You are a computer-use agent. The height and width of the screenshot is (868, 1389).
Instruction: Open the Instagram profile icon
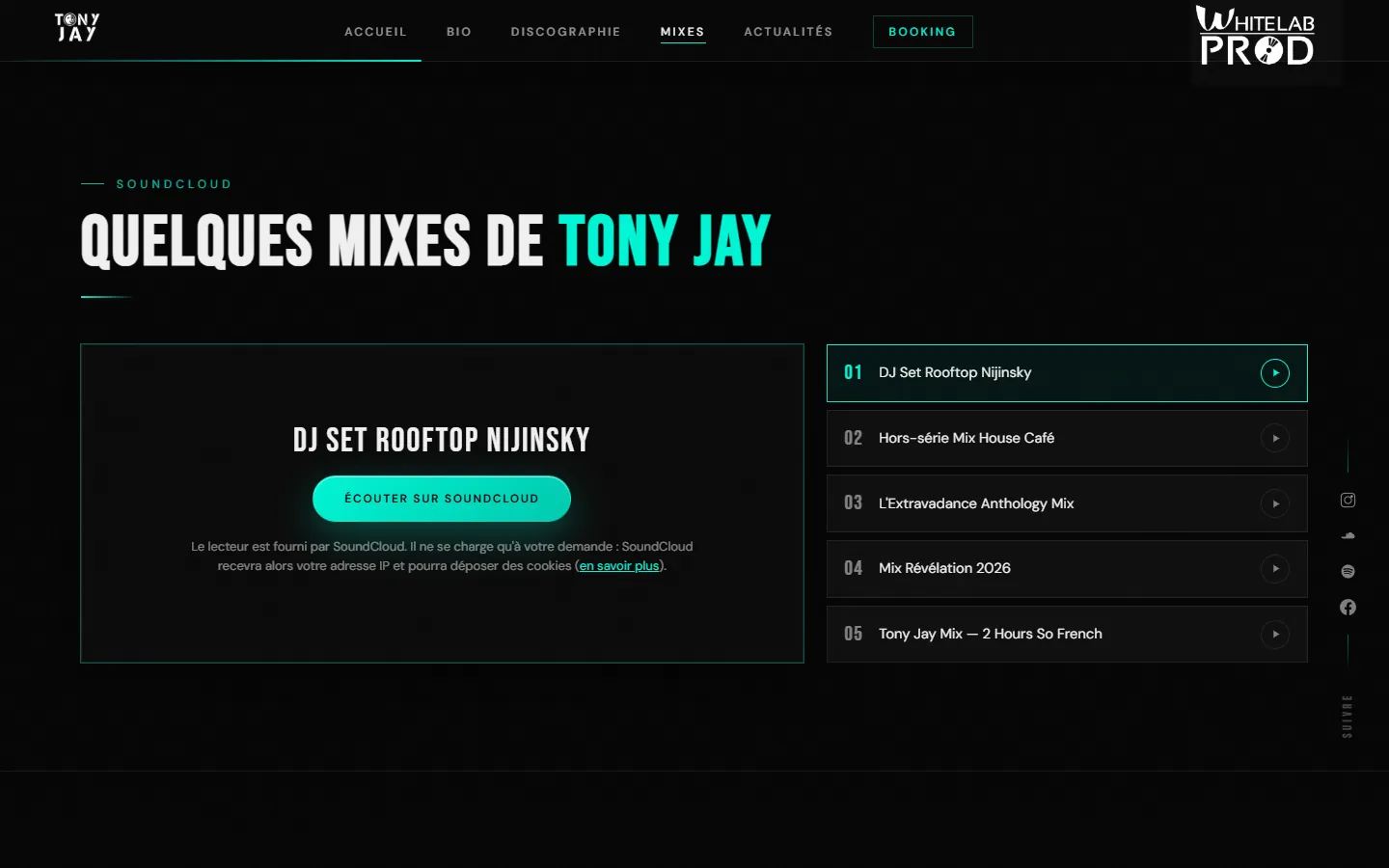point(1348,500)
